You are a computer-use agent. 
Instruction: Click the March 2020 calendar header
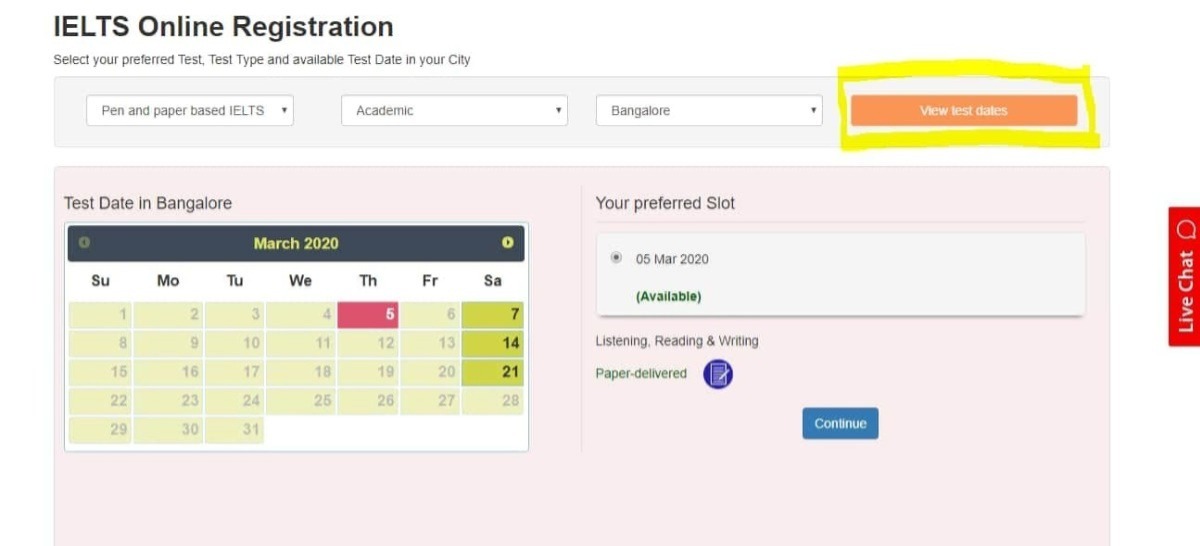tap(296, 243)
